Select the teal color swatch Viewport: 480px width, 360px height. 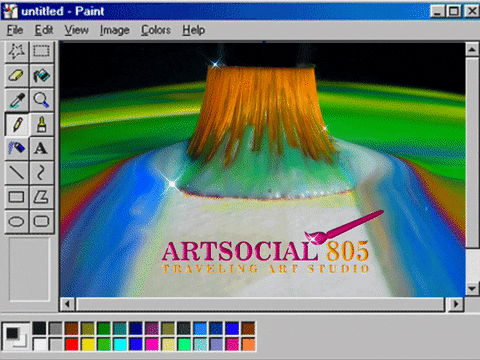(120, 328)
